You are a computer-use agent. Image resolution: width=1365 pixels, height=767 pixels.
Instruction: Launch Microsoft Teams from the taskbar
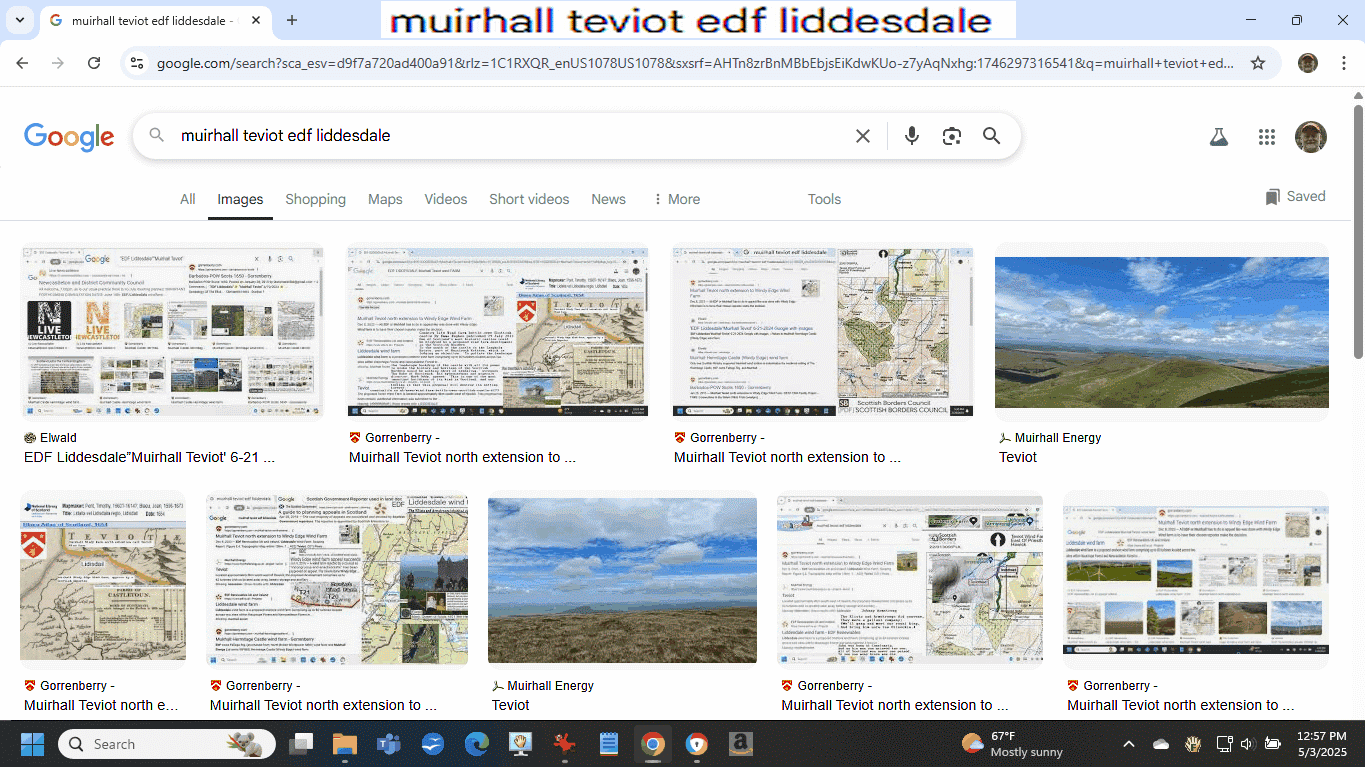click(389, 744)
